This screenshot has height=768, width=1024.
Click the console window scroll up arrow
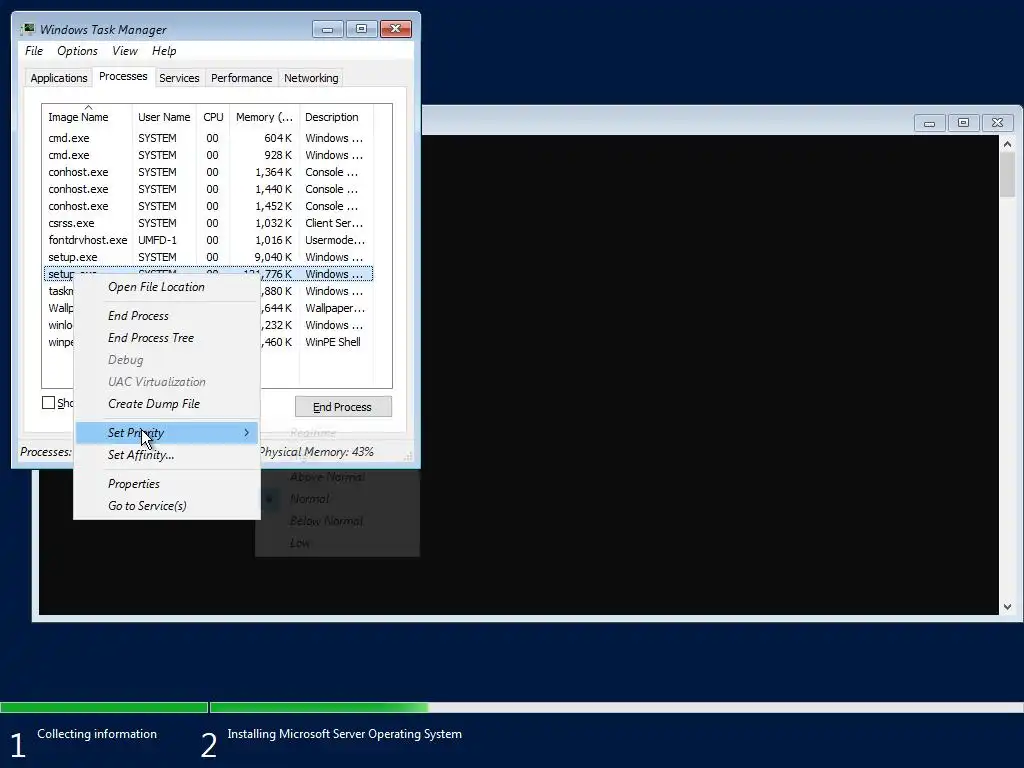click(x=1007, y=144)
